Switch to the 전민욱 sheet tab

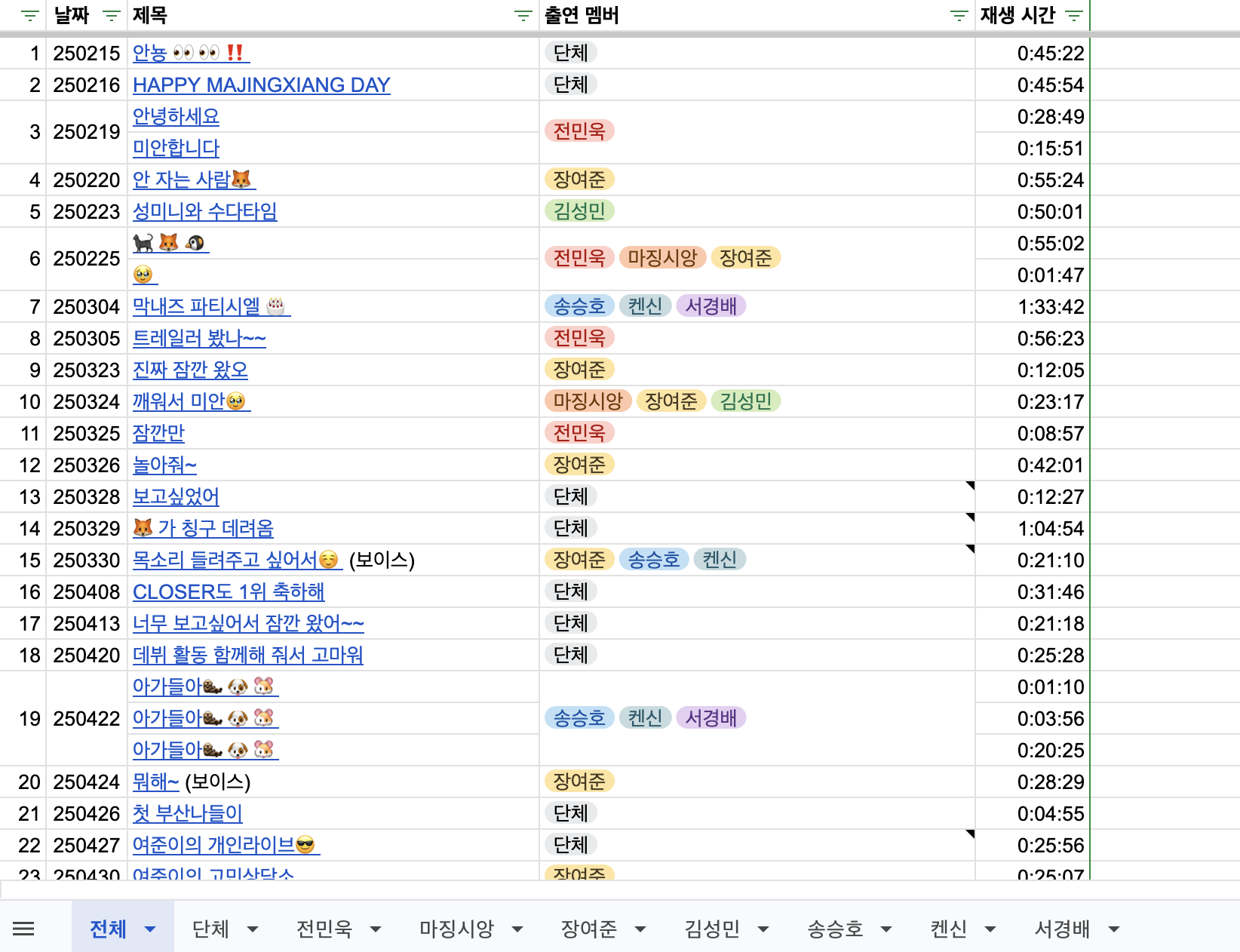point(324,929)
